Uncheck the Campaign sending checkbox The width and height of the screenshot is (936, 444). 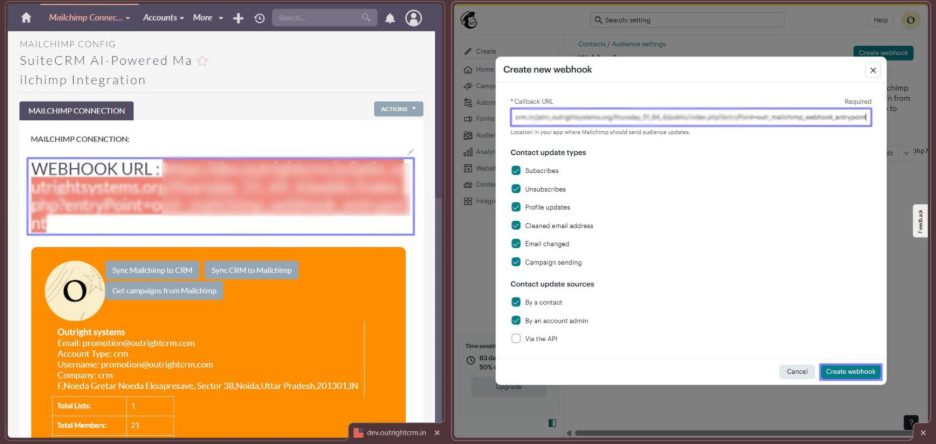pos(516,262)
